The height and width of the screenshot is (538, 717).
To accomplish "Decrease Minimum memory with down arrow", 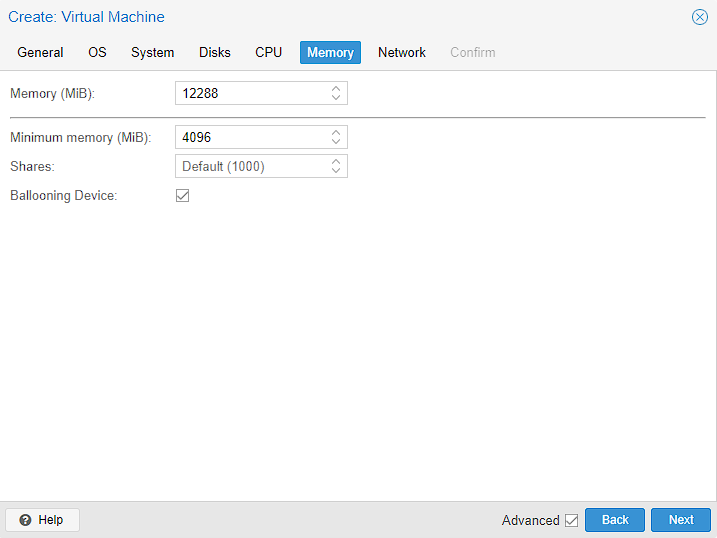I will tap(336, 142).
